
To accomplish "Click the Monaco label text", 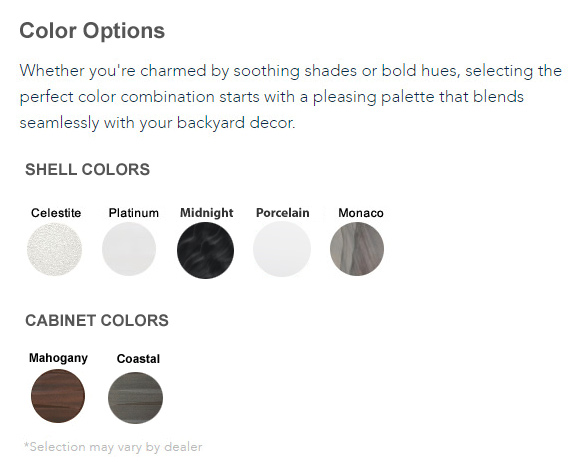I will click(x=361, y=213).
